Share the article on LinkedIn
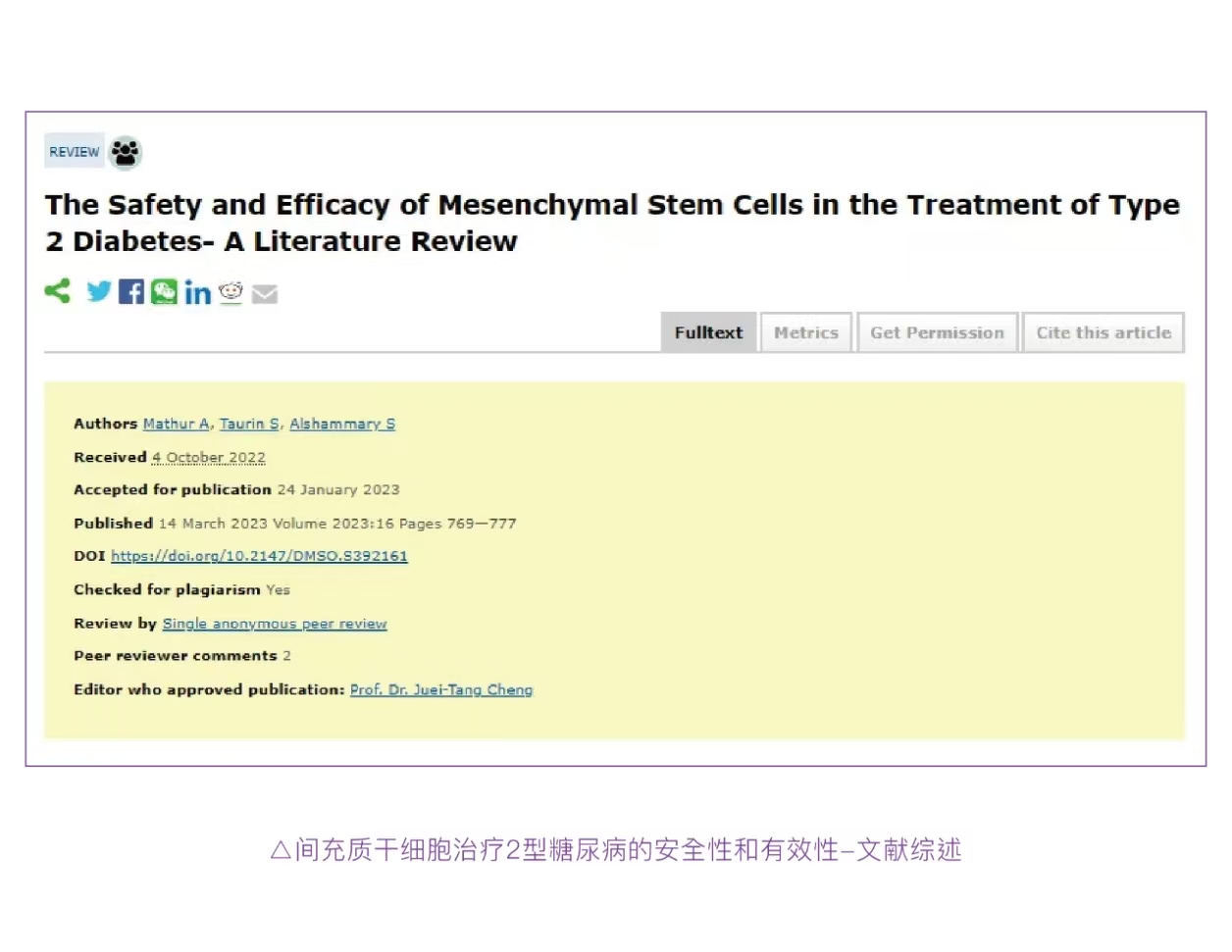The width and height of the screenshot is (1232, 952). pos(197,293)
